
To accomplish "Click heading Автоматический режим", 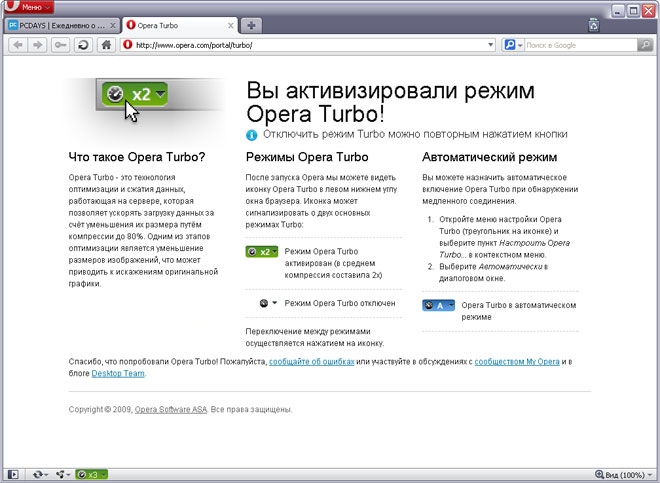I will pyautogui.click(x=490, y=157).
